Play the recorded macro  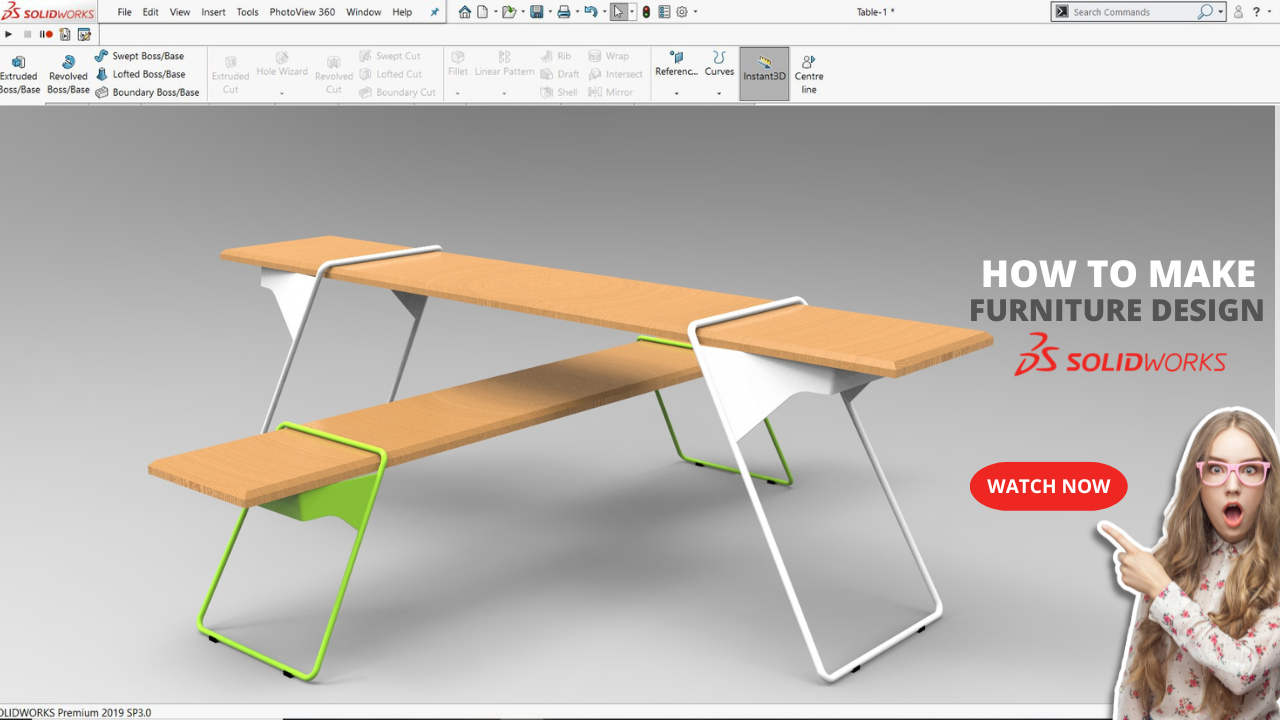pos(9,34)
